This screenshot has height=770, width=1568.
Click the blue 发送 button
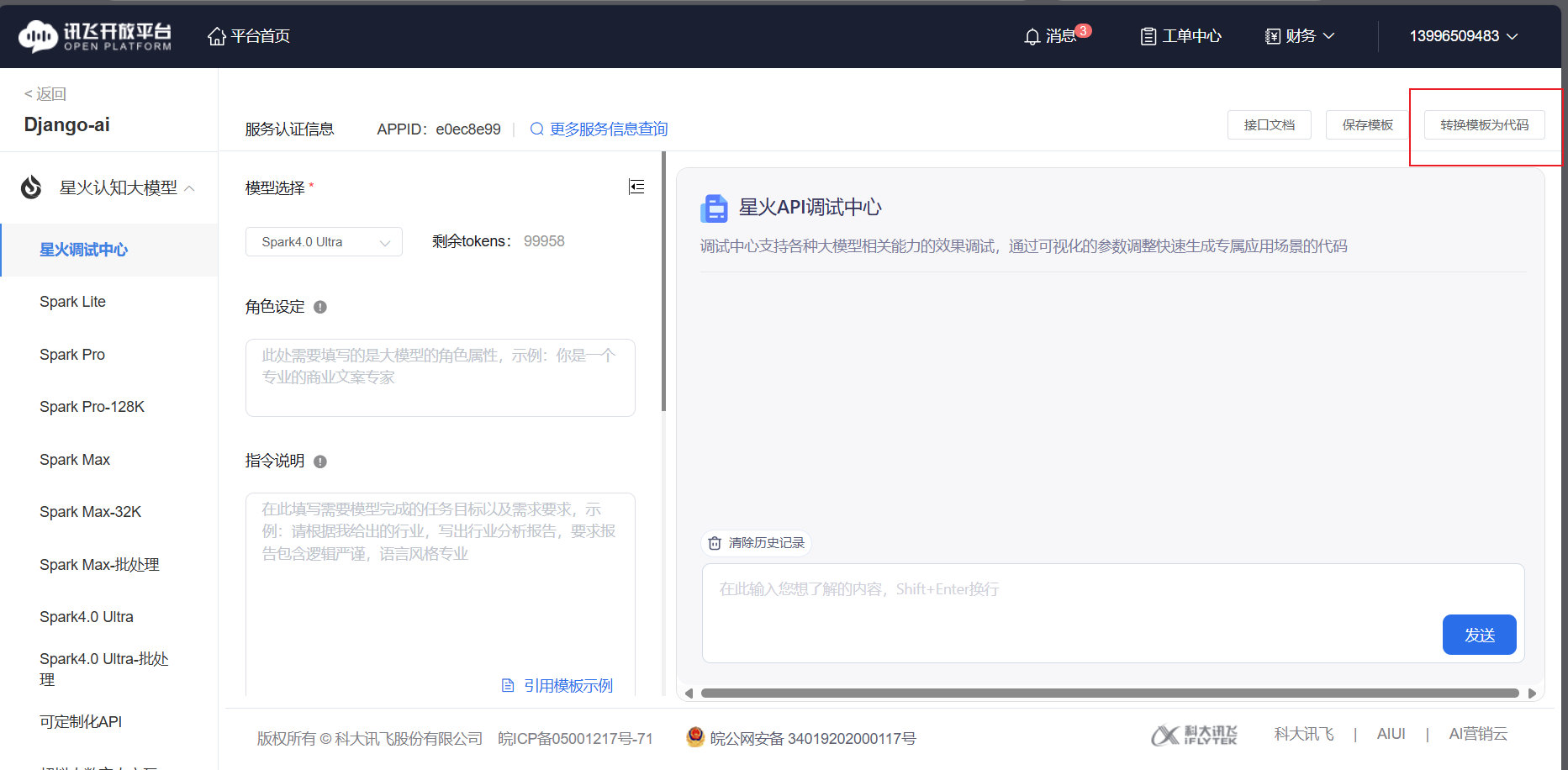coord(1480,635)
